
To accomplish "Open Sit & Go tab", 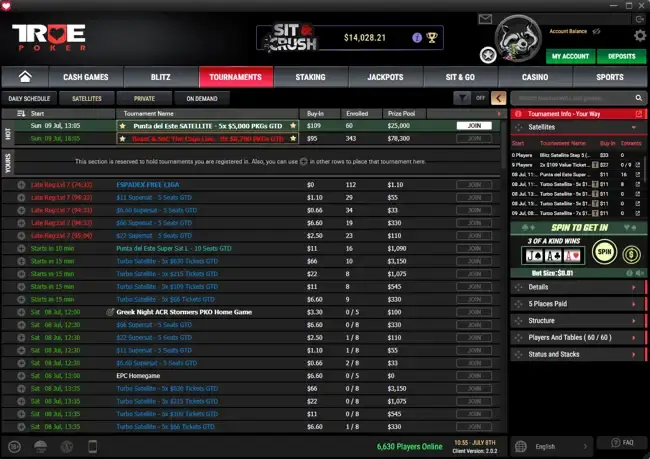I will tap(460, 77).
